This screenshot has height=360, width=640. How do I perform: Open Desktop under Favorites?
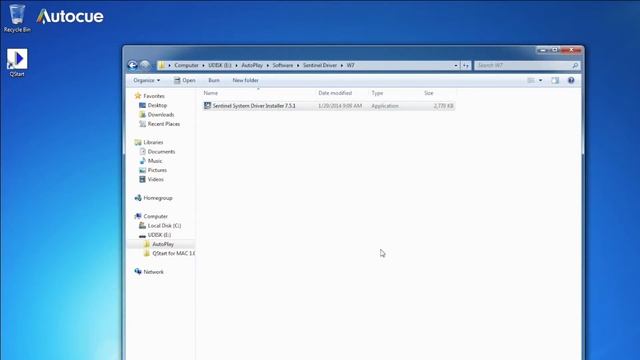pyautogui.click(x=157, y=105)
